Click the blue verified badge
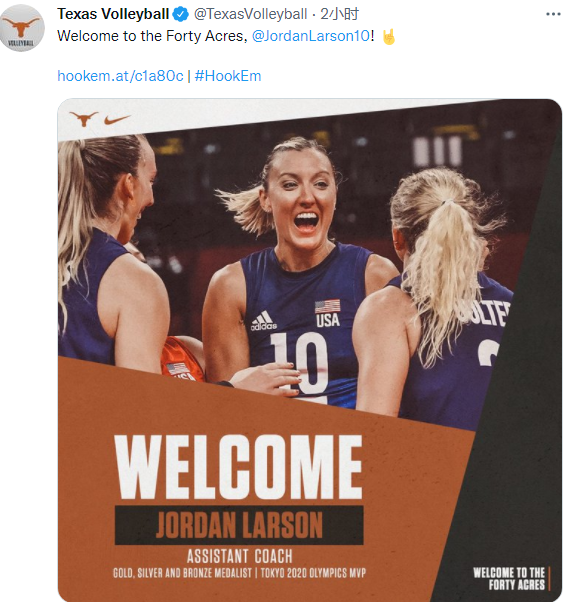Image resolution: width=571 pixels, height=602 pixels. 180,14
